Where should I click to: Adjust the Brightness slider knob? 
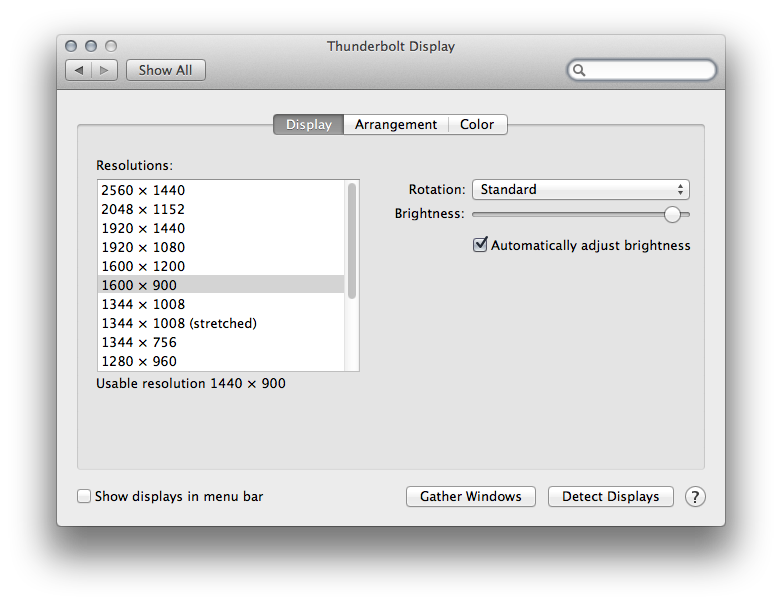pyautogui.click(x=672, y=214)
